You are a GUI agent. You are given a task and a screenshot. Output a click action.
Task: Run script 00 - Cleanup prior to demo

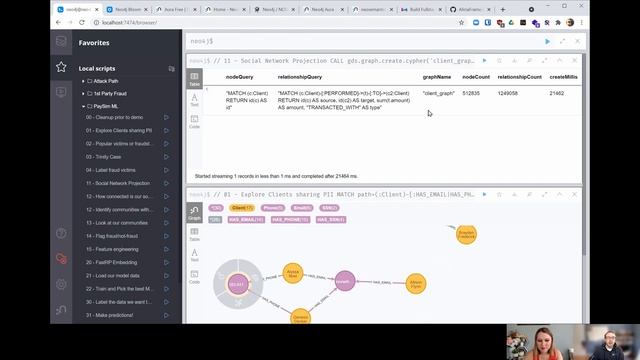click(166, 117)
